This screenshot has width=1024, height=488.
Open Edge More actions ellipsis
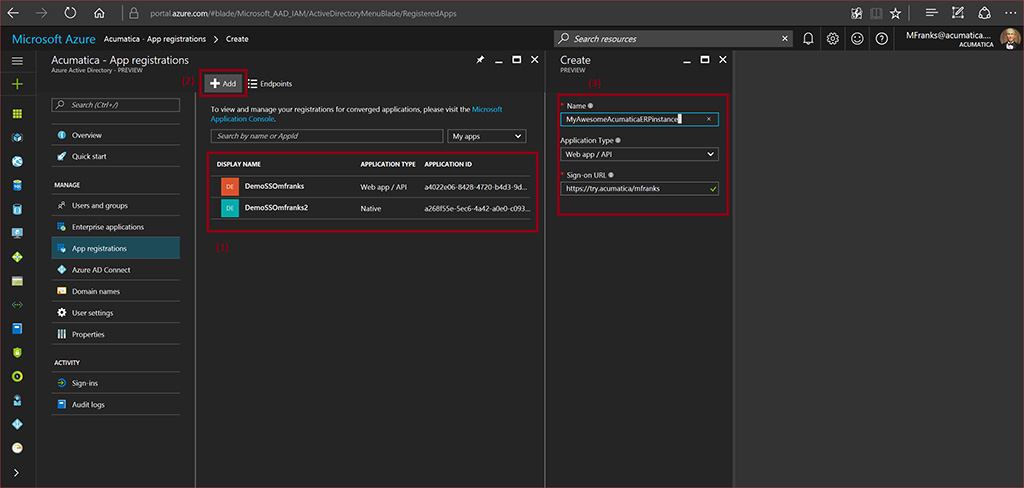point(1010,12)
